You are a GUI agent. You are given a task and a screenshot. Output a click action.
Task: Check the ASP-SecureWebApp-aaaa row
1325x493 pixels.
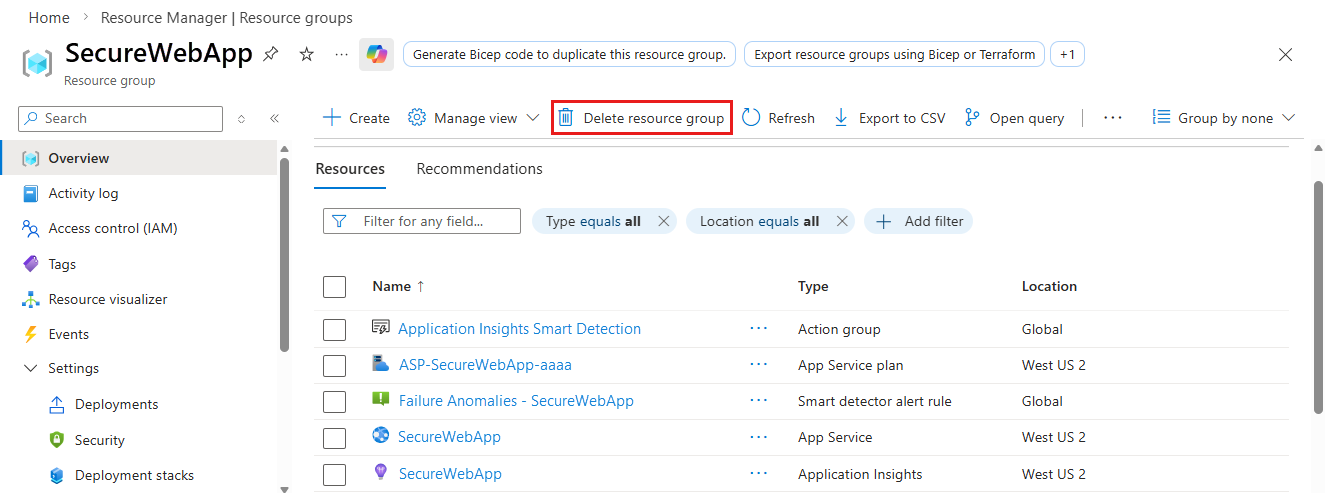[x=335, y=366]
